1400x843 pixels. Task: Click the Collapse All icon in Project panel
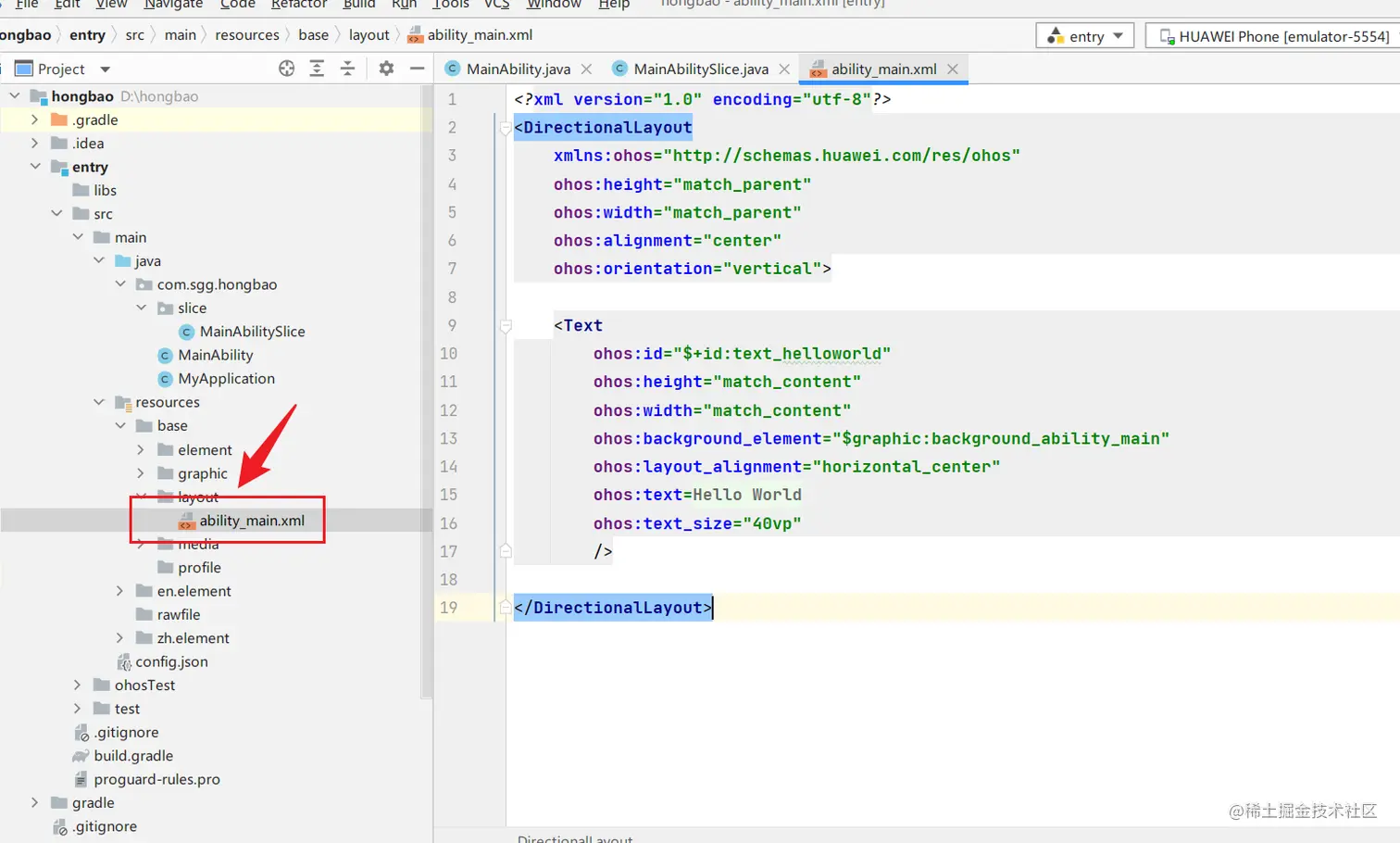(347, 69)
